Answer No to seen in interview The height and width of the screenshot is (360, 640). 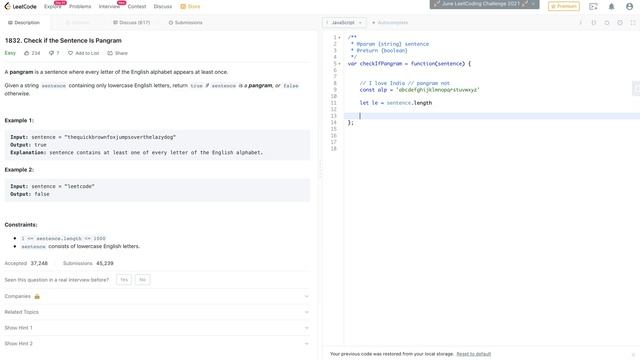point(142,280)
